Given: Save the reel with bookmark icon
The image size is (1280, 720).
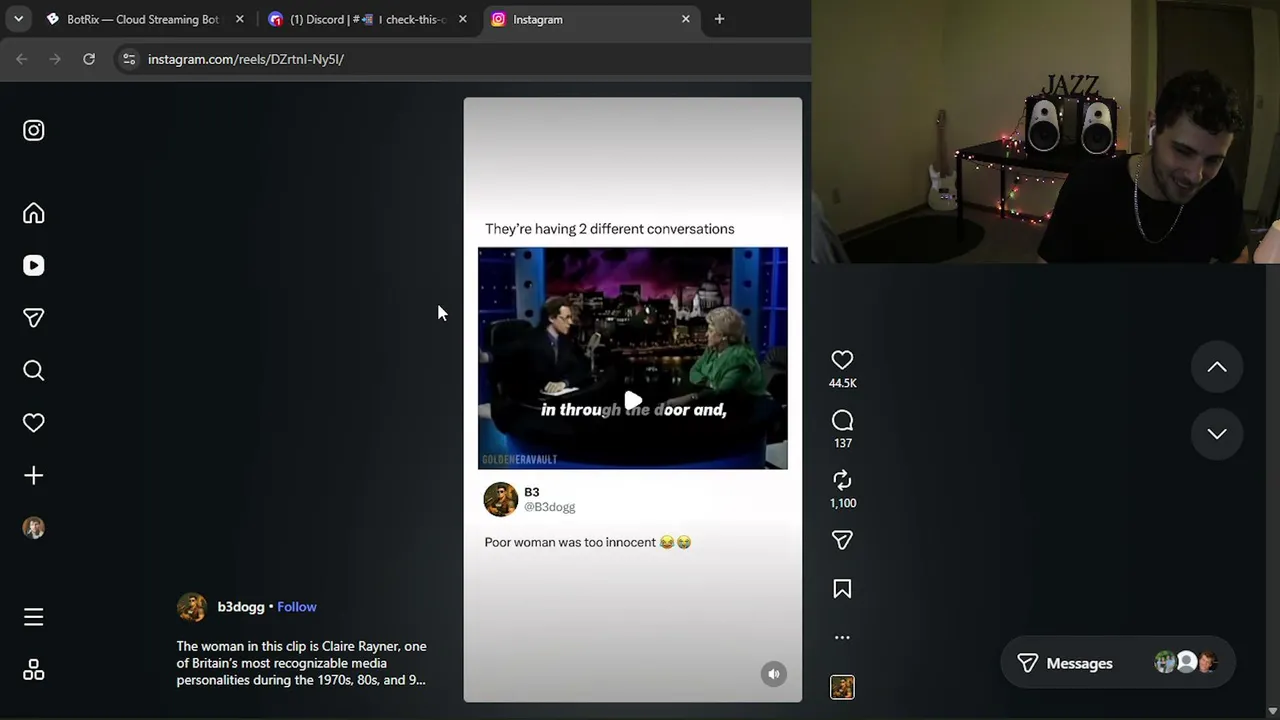Looking at the screenshot, I should 842,589.
